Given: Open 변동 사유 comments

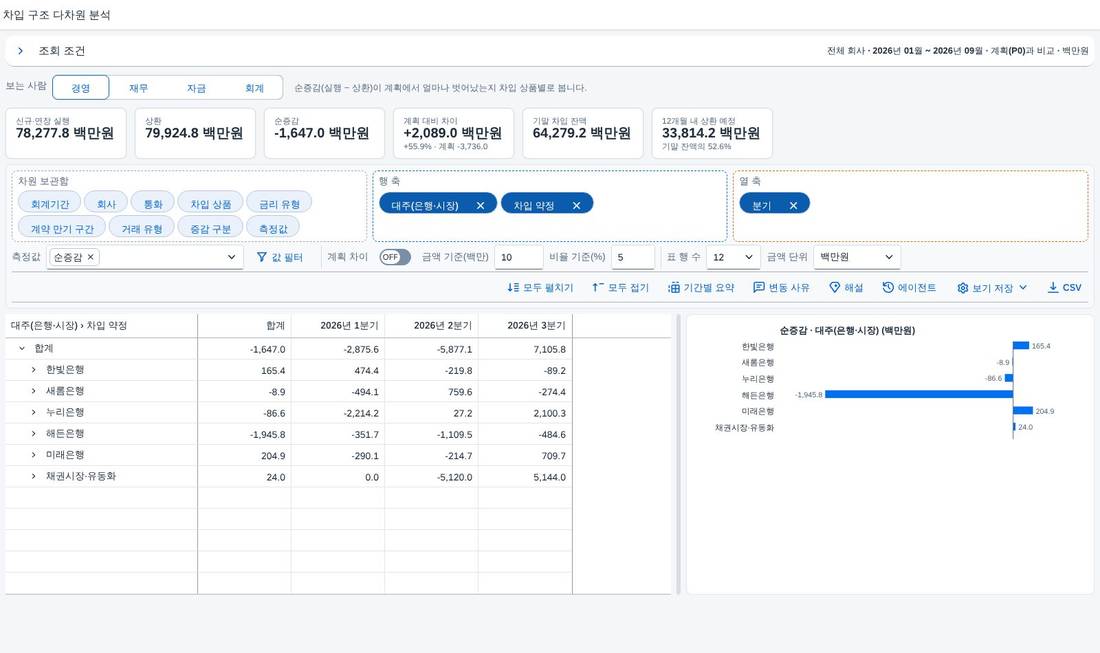Looking at the screenshot, I should 781,288.
